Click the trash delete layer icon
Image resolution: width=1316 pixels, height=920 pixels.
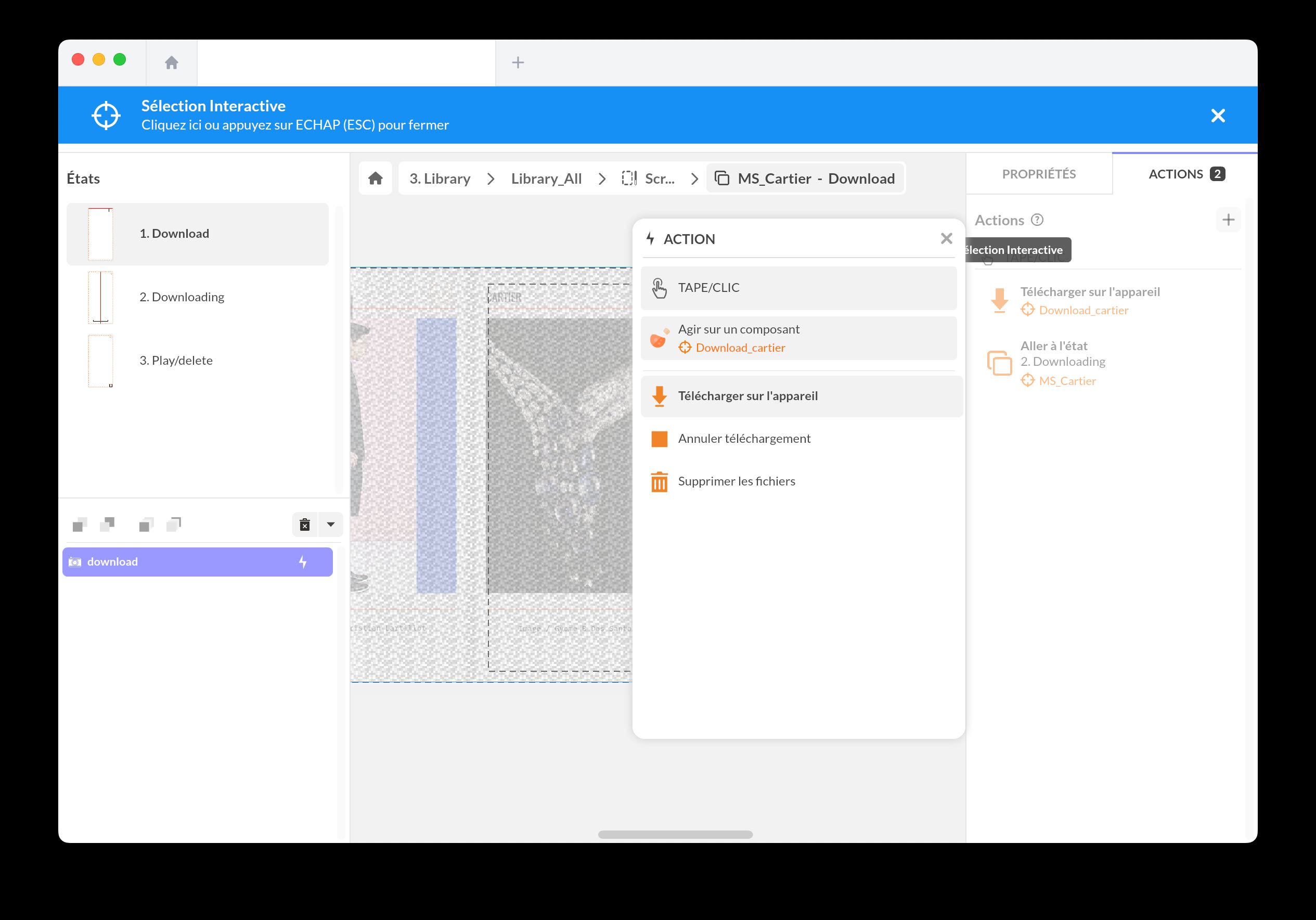tap(305, 524)
